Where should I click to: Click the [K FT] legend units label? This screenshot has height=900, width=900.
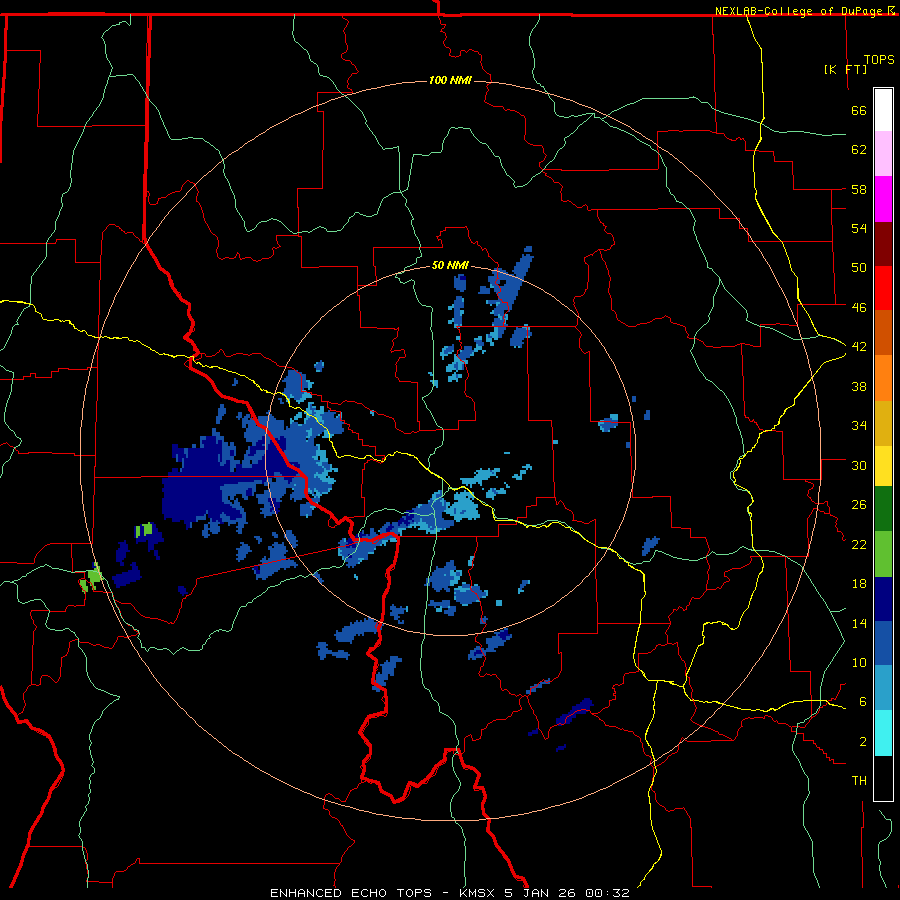click(845, 69)
